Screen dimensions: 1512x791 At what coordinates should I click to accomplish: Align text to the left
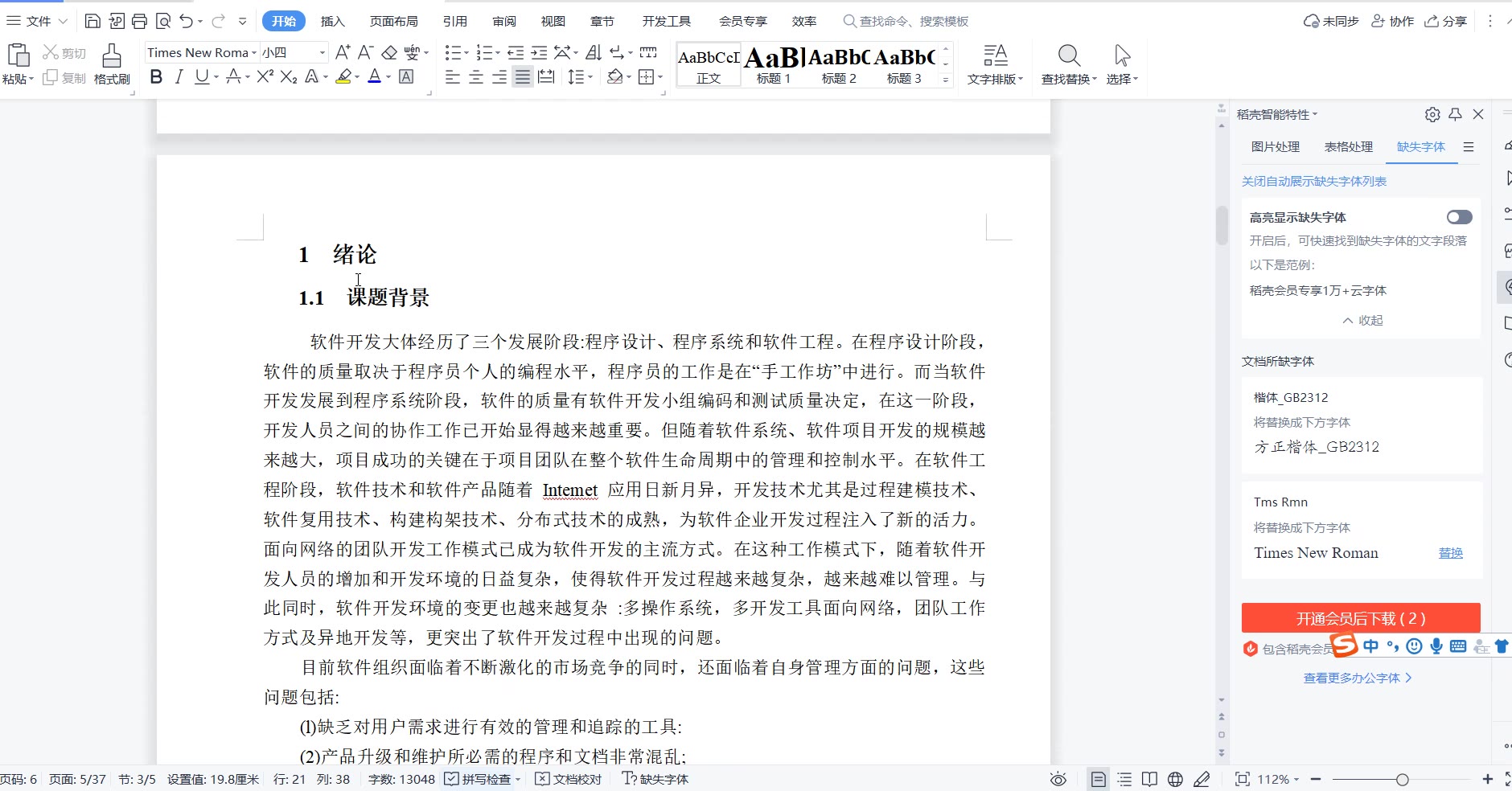point(453,77)
